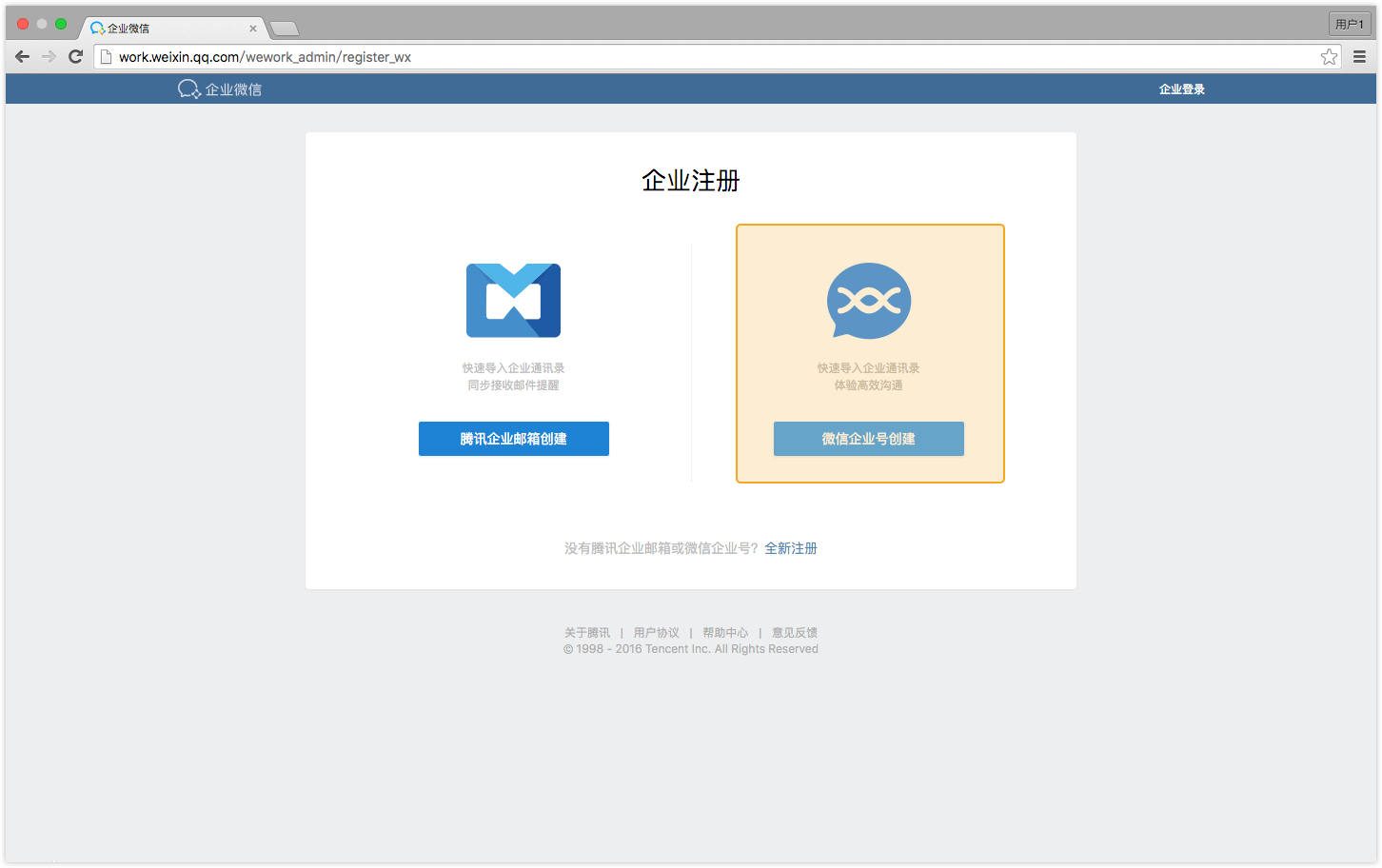Click the 没有腾讯企业邮箱或微信企业号? text
This screenshot has height=868, width=1382.
point(661,548)
